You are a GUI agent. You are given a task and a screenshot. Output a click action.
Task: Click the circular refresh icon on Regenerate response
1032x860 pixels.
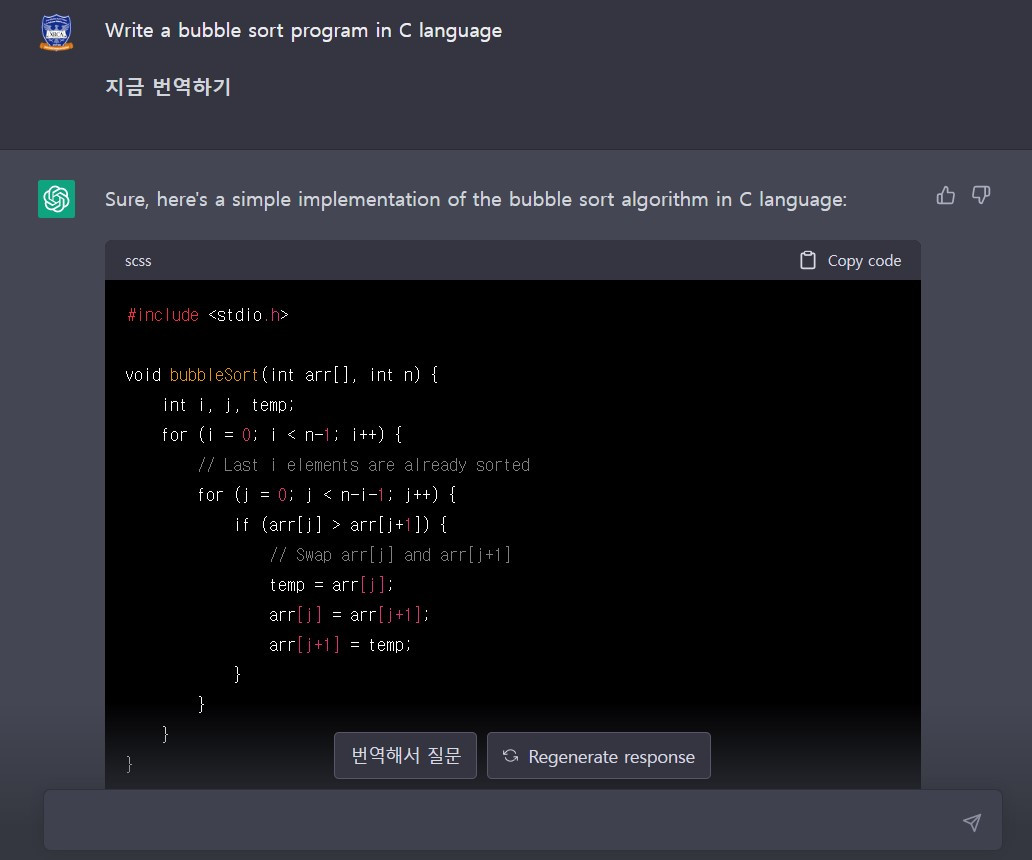pos(510,757)
